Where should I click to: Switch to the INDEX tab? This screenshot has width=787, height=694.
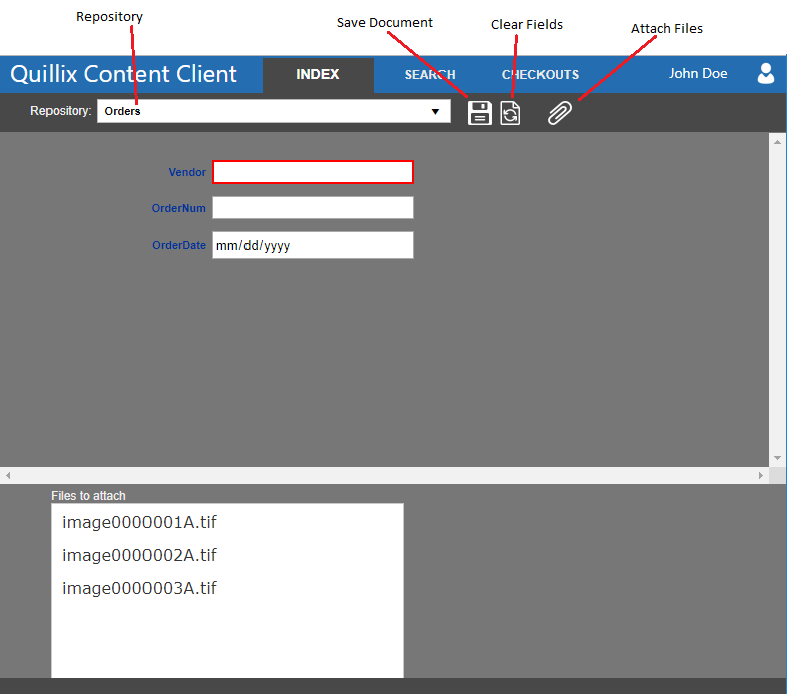coord(318,75)
